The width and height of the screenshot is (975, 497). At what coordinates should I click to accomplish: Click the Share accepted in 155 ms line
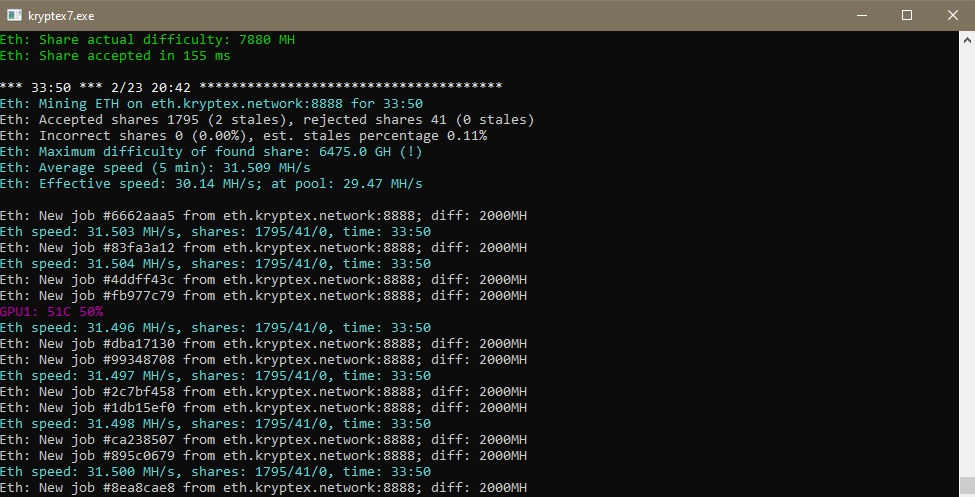pos(115,55)
